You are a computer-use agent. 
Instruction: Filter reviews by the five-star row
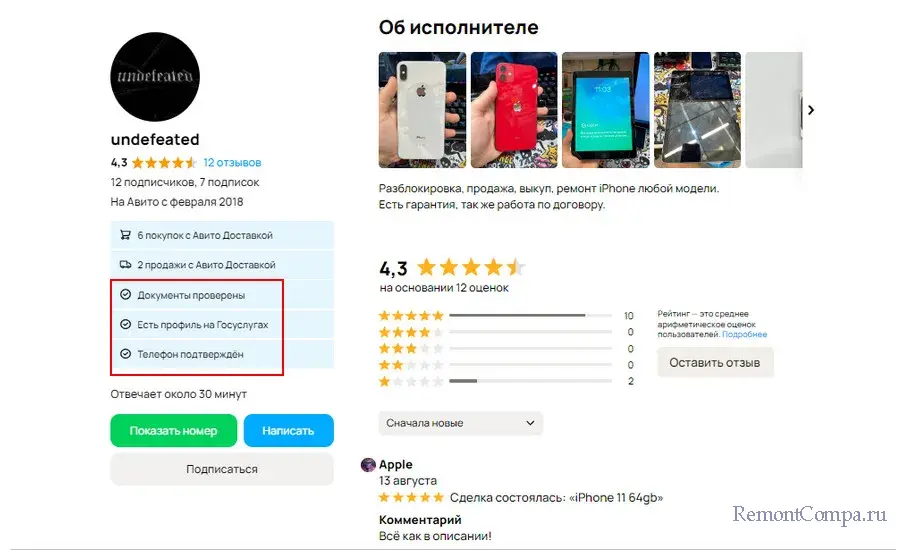tap(506, 315)
